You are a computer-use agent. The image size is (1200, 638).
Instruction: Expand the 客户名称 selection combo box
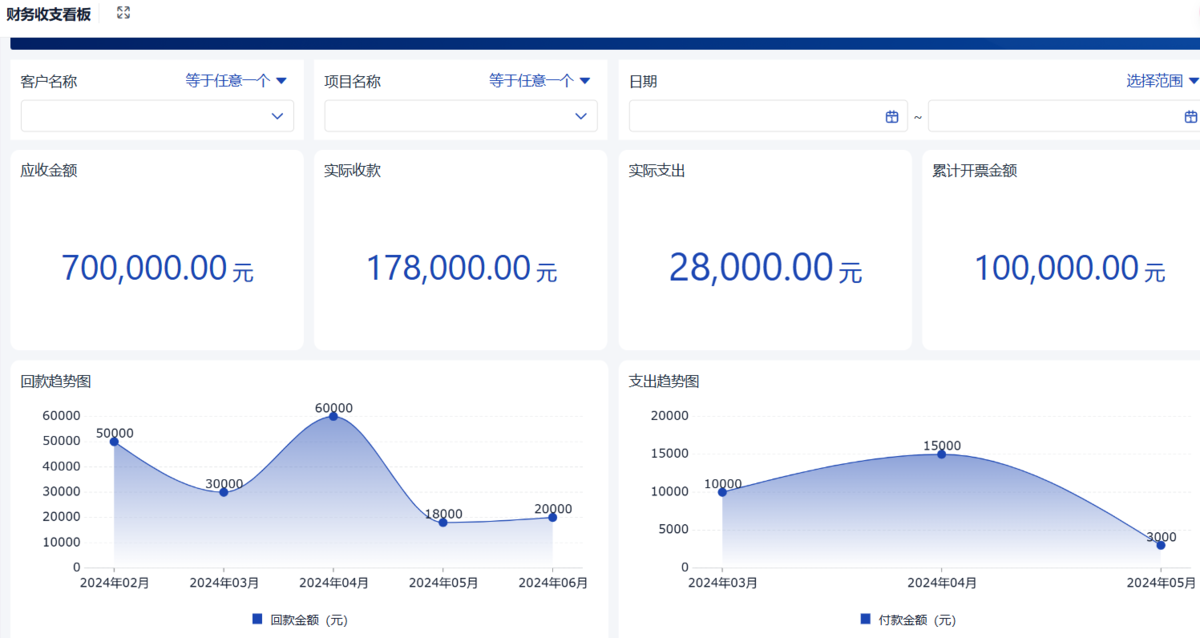tap(157, 116)
